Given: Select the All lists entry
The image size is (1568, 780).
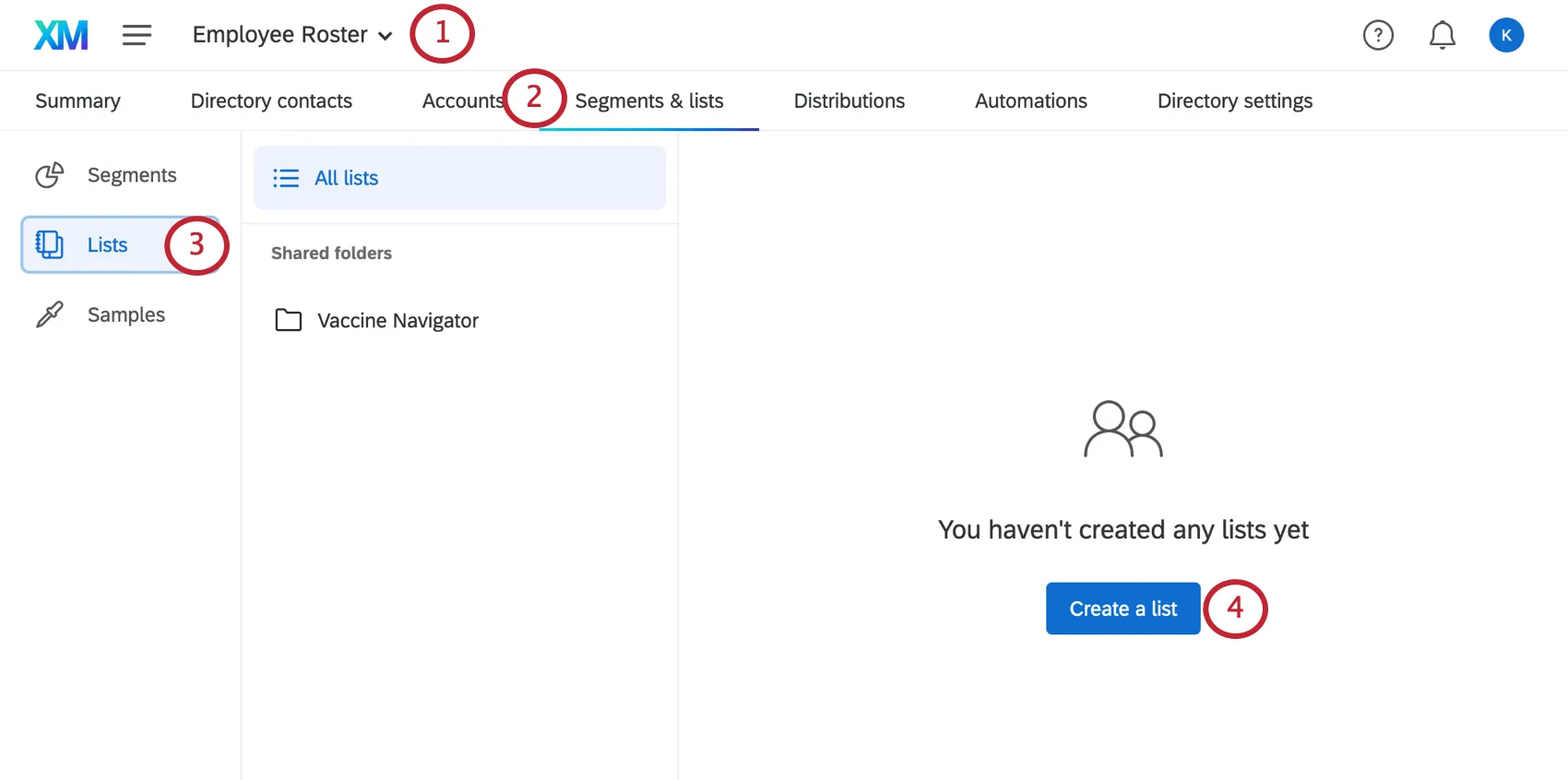Looking at the screenshot, I should [347, 178].
